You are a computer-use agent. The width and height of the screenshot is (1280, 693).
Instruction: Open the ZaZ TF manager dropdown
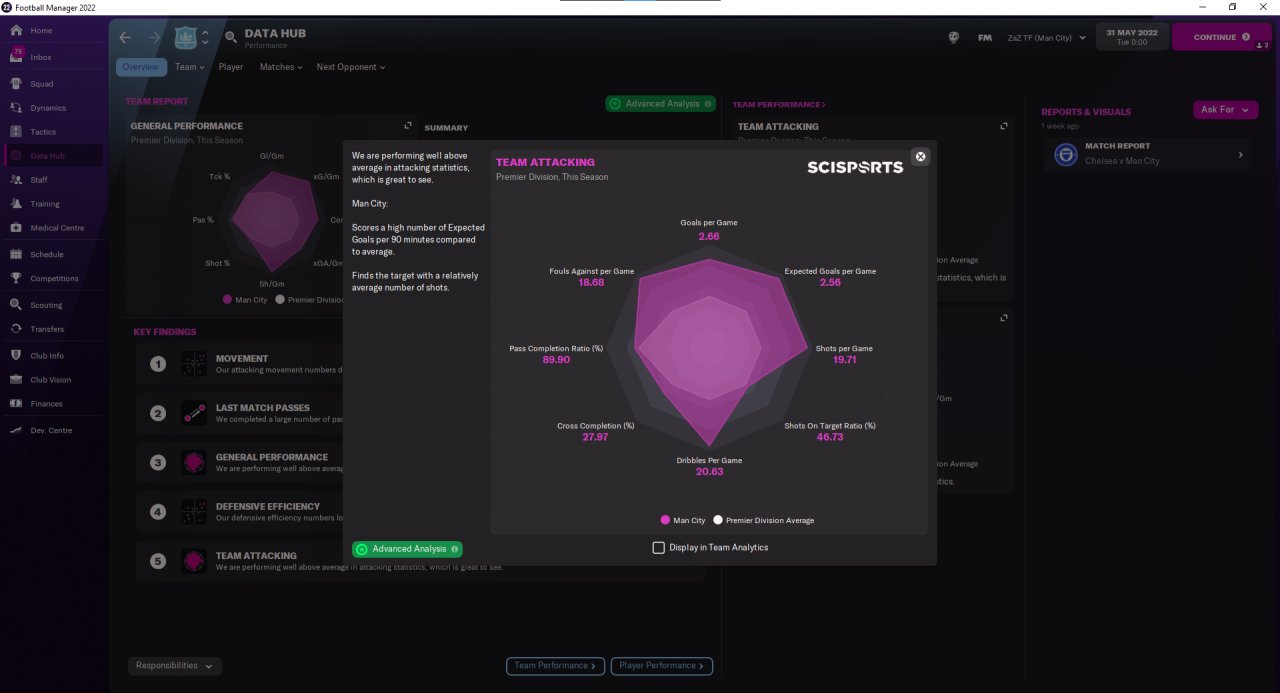[1046, 38]
